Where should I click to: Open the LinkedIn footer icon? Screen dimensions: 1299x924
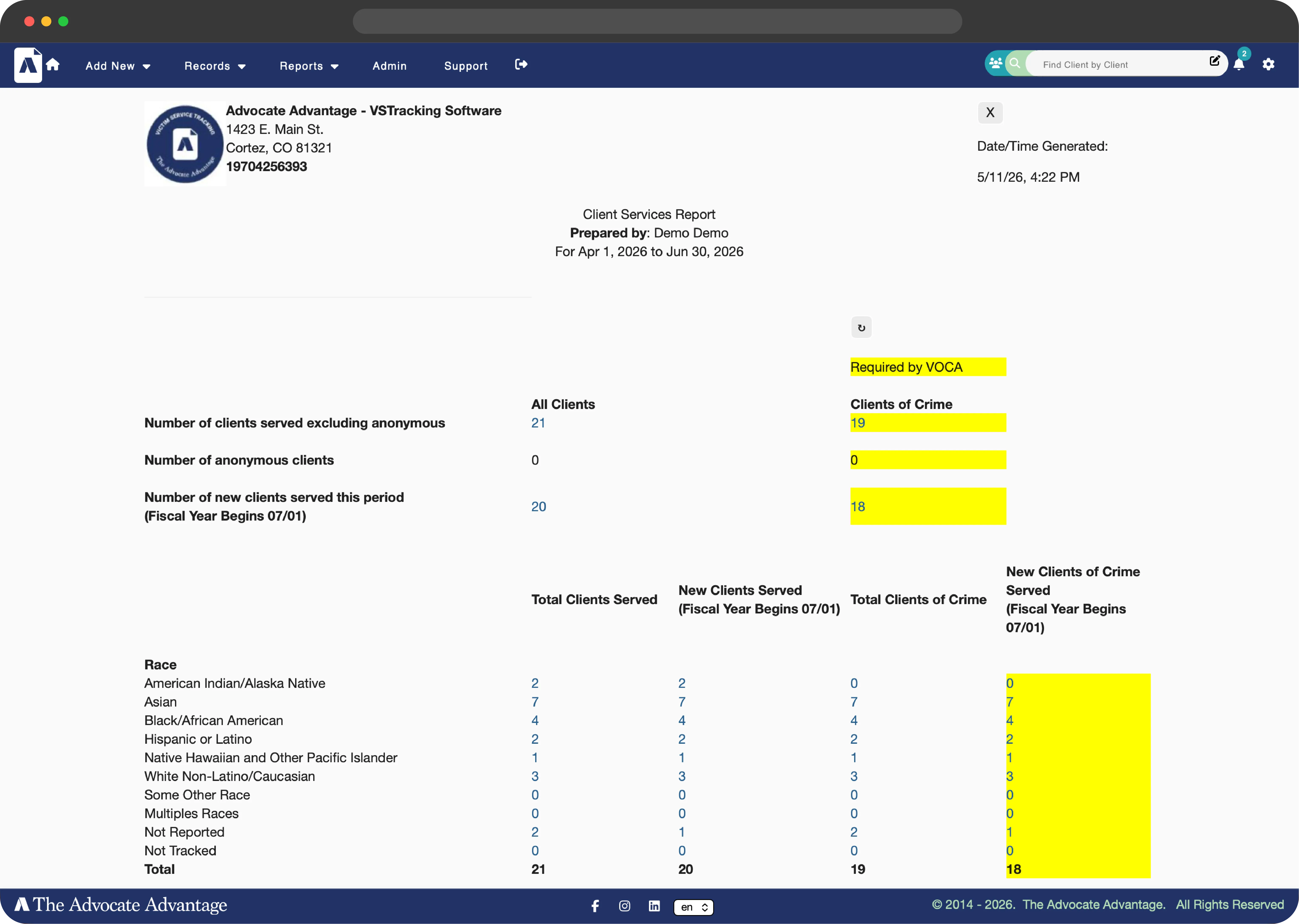pos(654,906)
